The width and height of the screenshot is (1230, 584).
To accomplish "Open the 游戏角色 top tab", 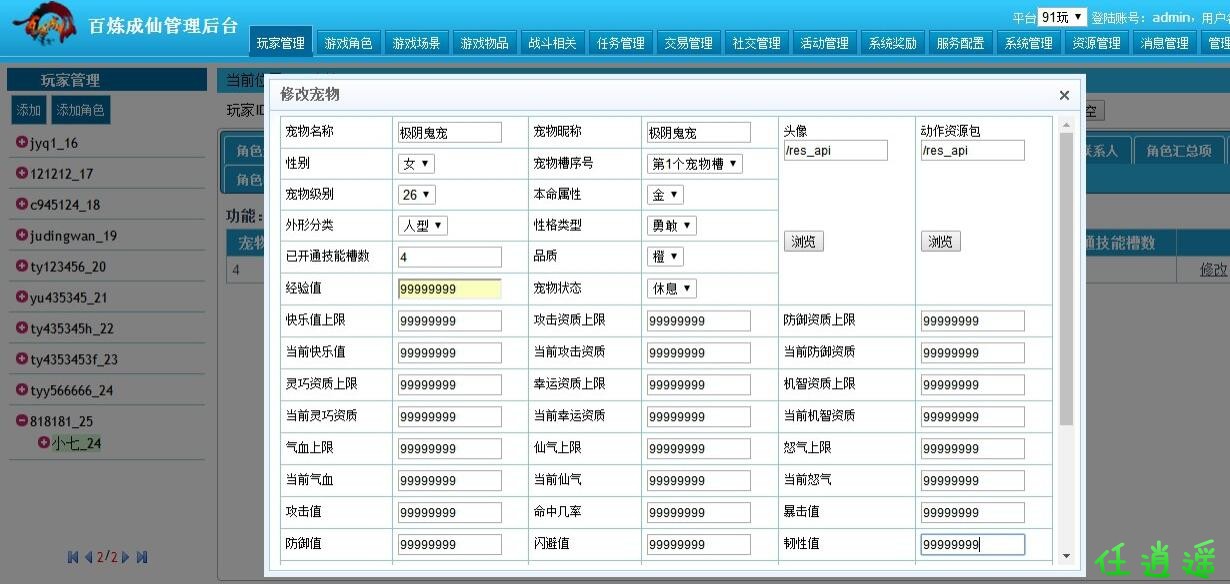I will [348, 42].
